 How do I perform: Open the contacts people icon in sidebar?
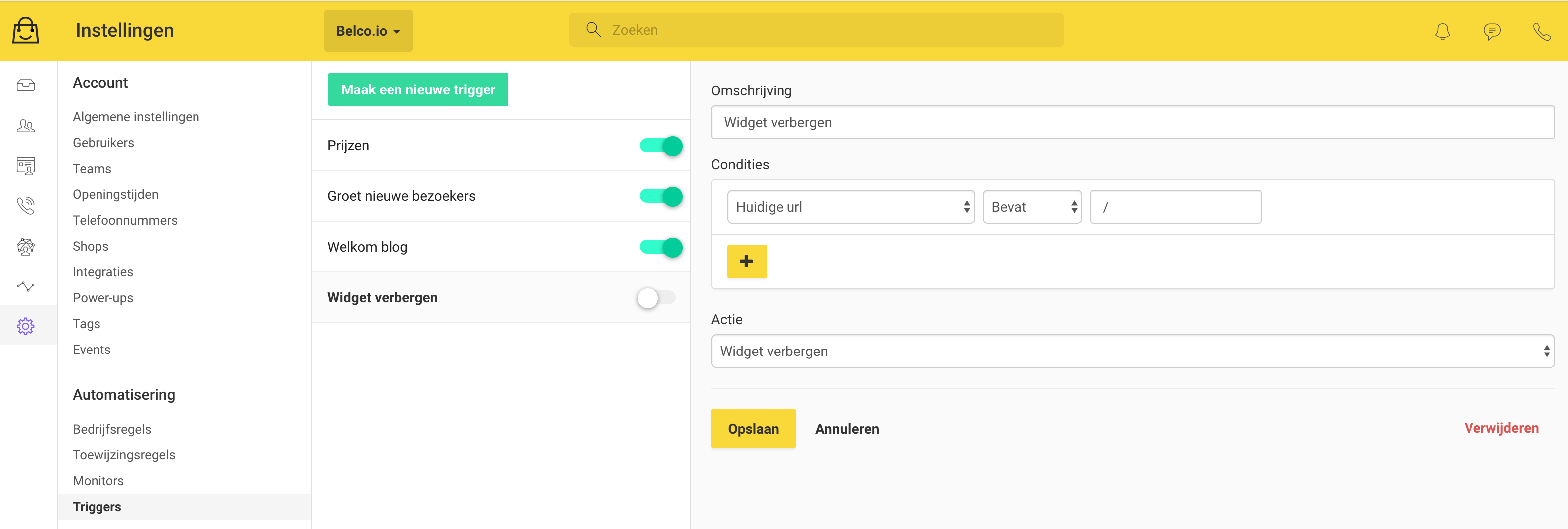pos(25,126)
